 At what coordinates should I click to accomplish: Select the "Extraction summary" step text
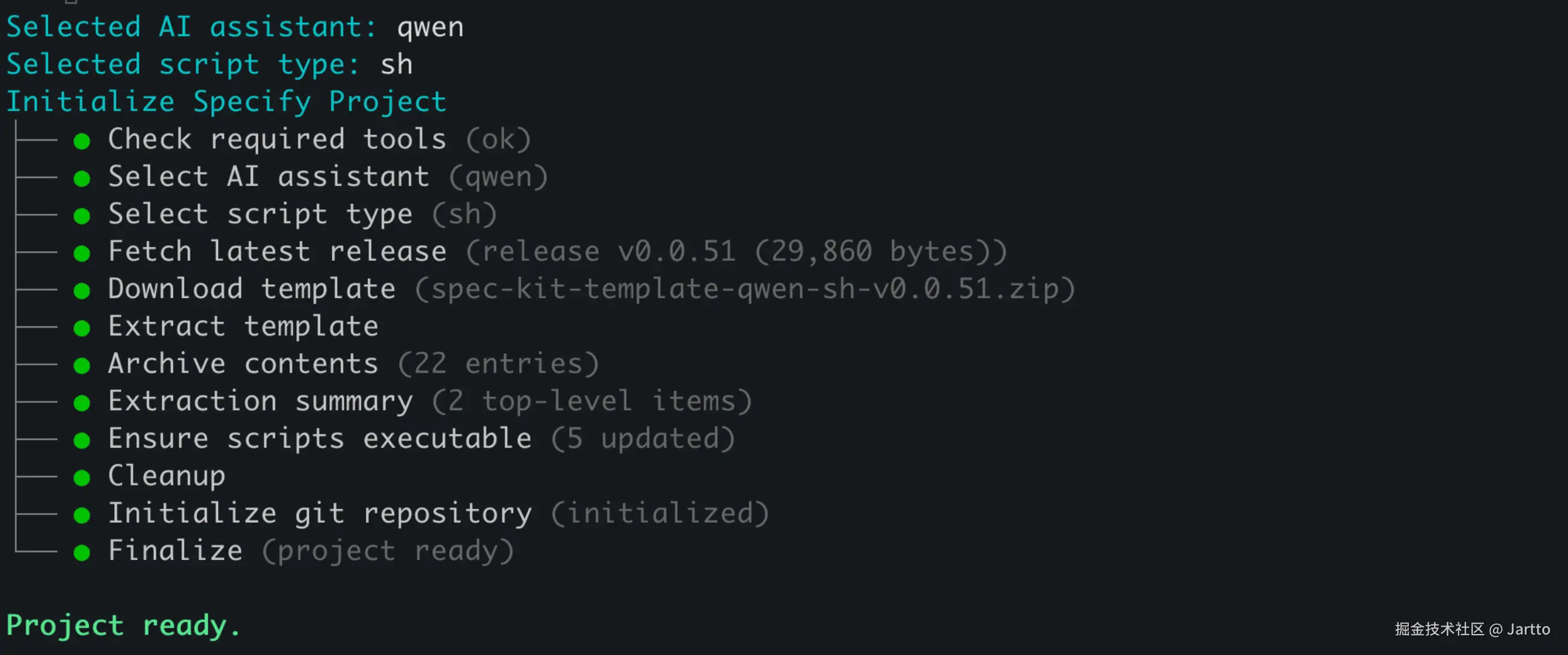(x=260, y=401)
